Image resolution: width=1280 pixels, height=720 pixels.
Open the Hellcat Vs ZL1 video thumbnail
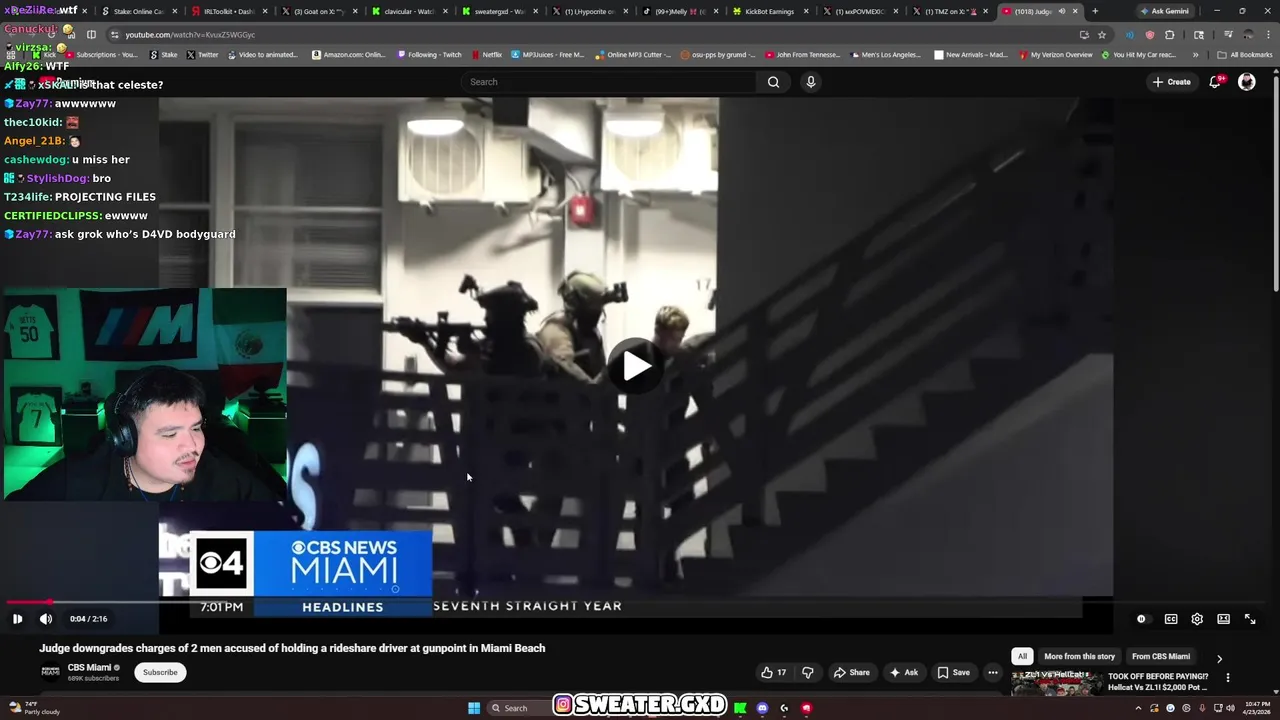tap(1057, 684)
